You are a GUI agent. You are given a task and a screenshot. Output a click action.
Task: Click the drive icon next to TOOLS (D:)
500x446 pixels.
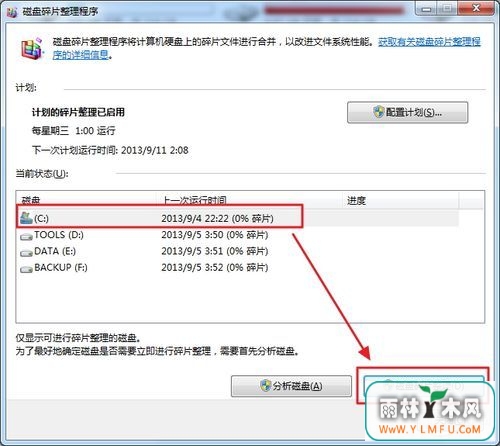click(x=26, y=237)
